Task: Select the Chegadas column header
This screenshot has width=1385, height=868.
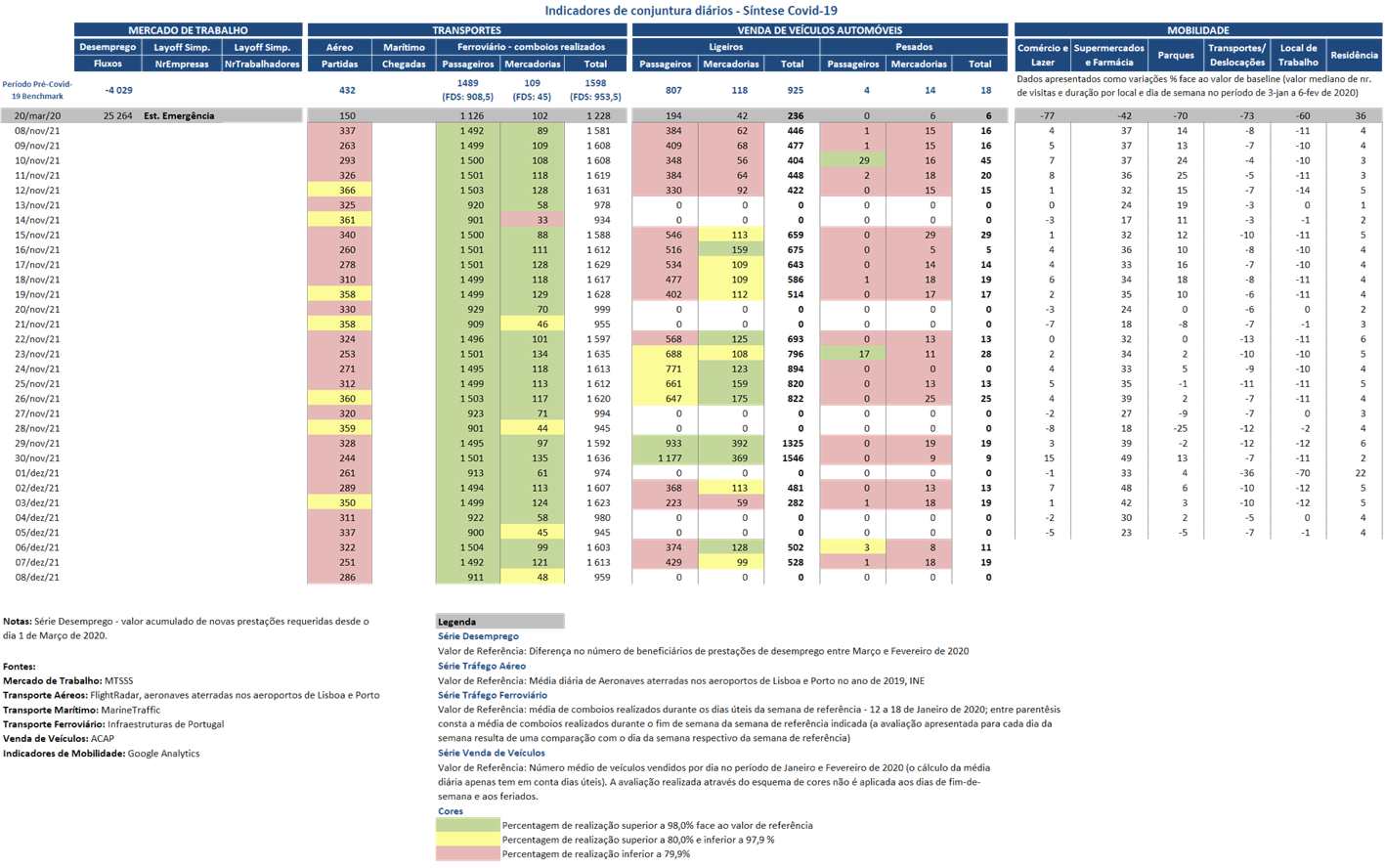Action: coord(404,64)
